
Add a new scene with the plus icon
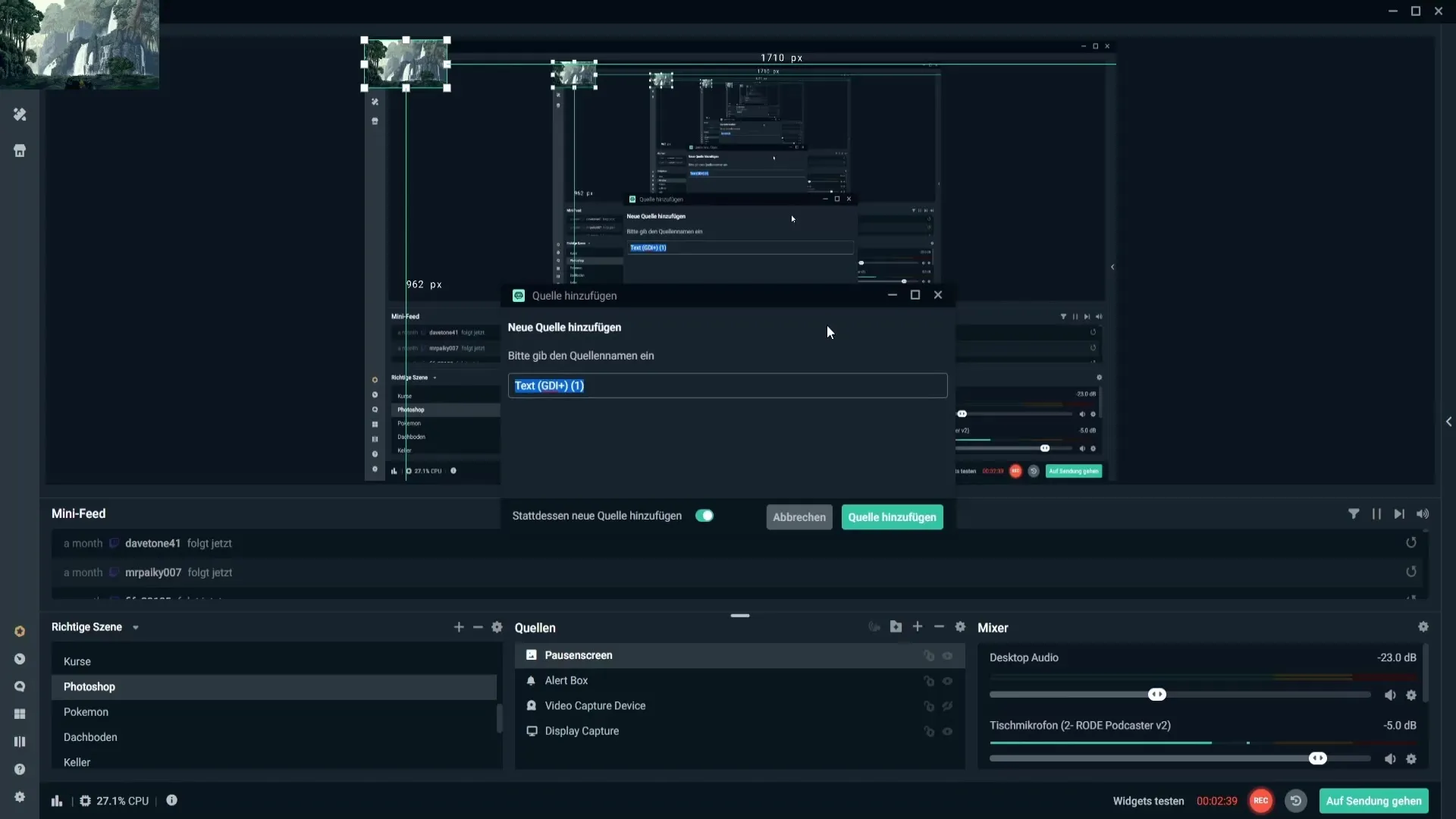tap(459, 627)
